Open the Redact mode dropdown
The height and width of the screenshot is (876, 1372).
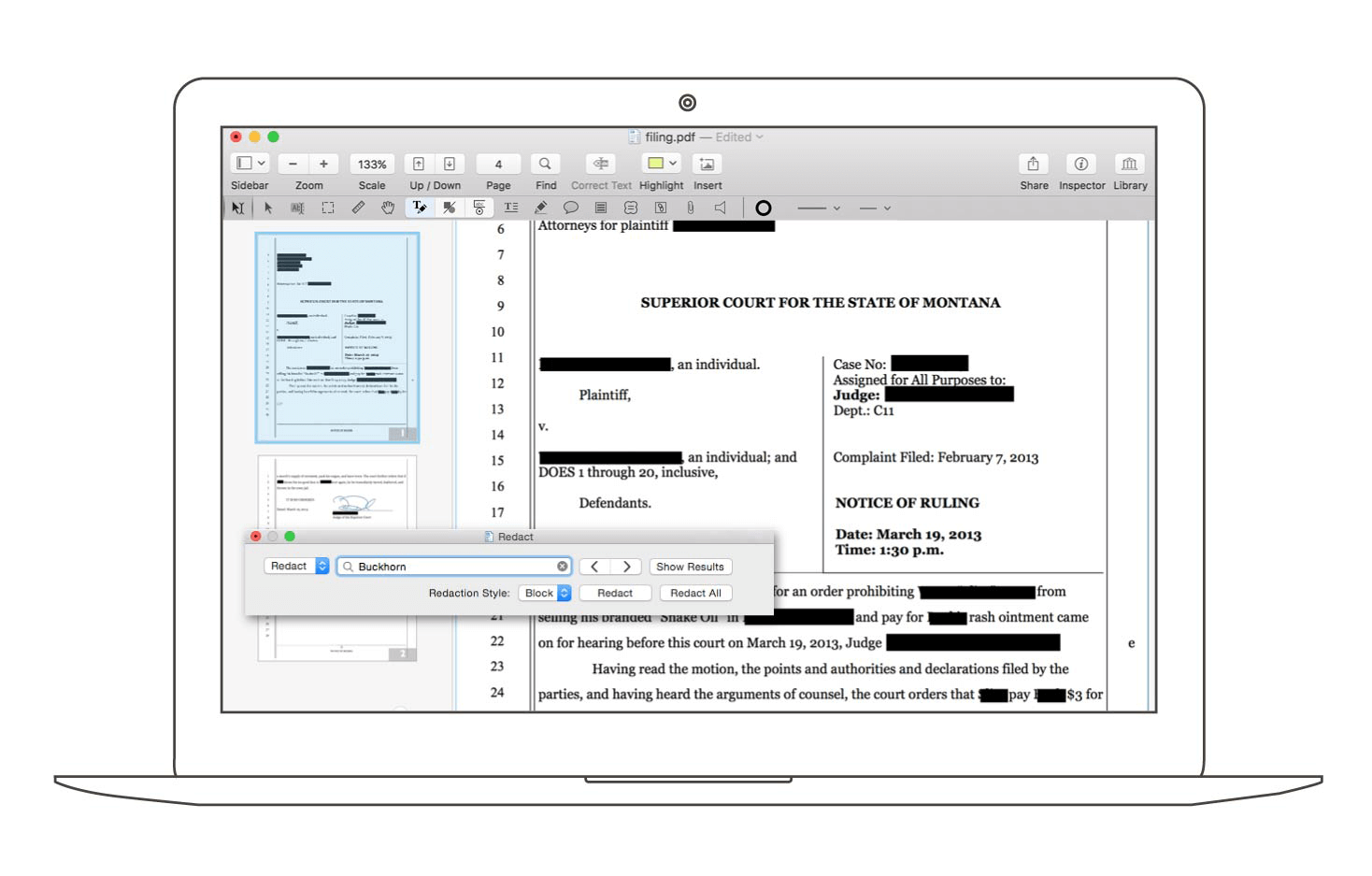296,566
